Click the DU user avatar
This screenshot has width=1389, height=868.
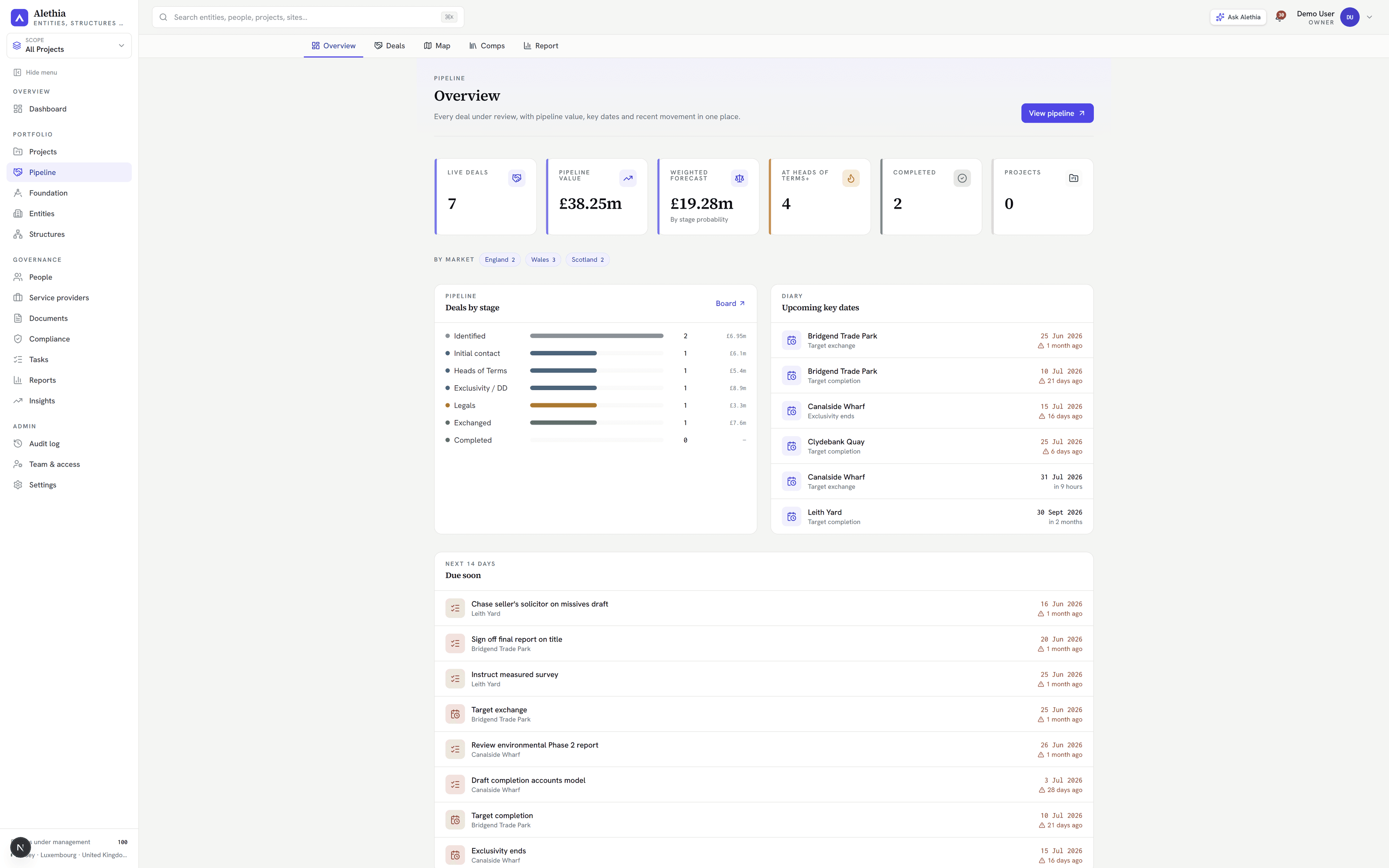pyautogui.click(x=1350, y=17)
